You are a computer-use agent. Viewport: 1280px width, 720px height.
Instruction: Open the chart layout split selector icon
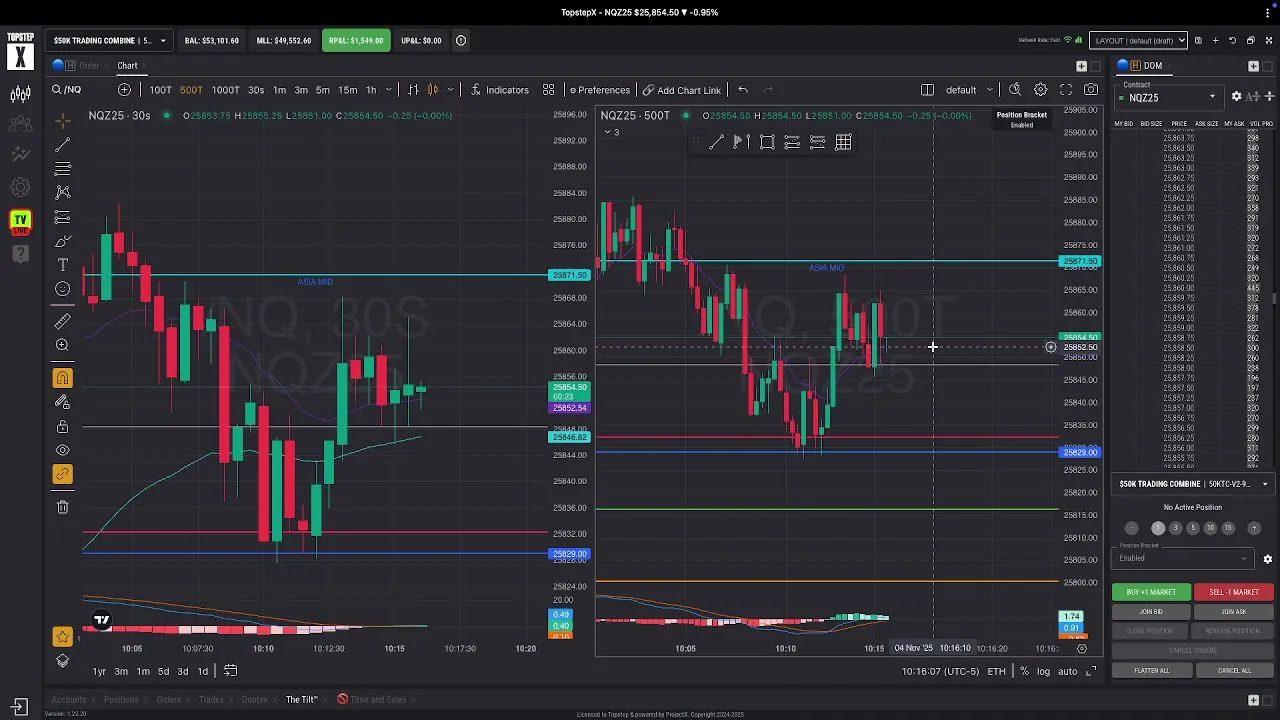click(927, 90)
